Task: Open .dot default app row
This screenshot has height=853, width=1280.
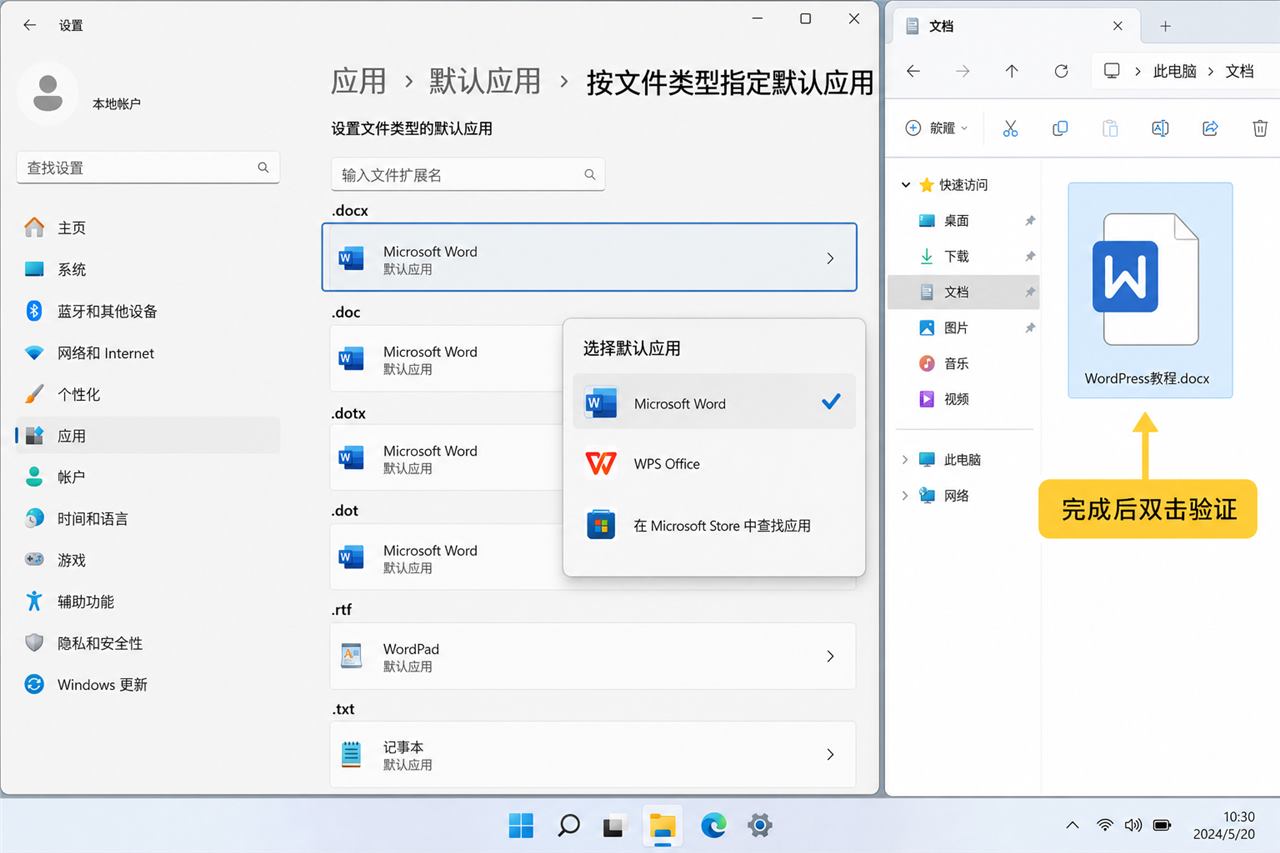Action: tap(446, 557)
